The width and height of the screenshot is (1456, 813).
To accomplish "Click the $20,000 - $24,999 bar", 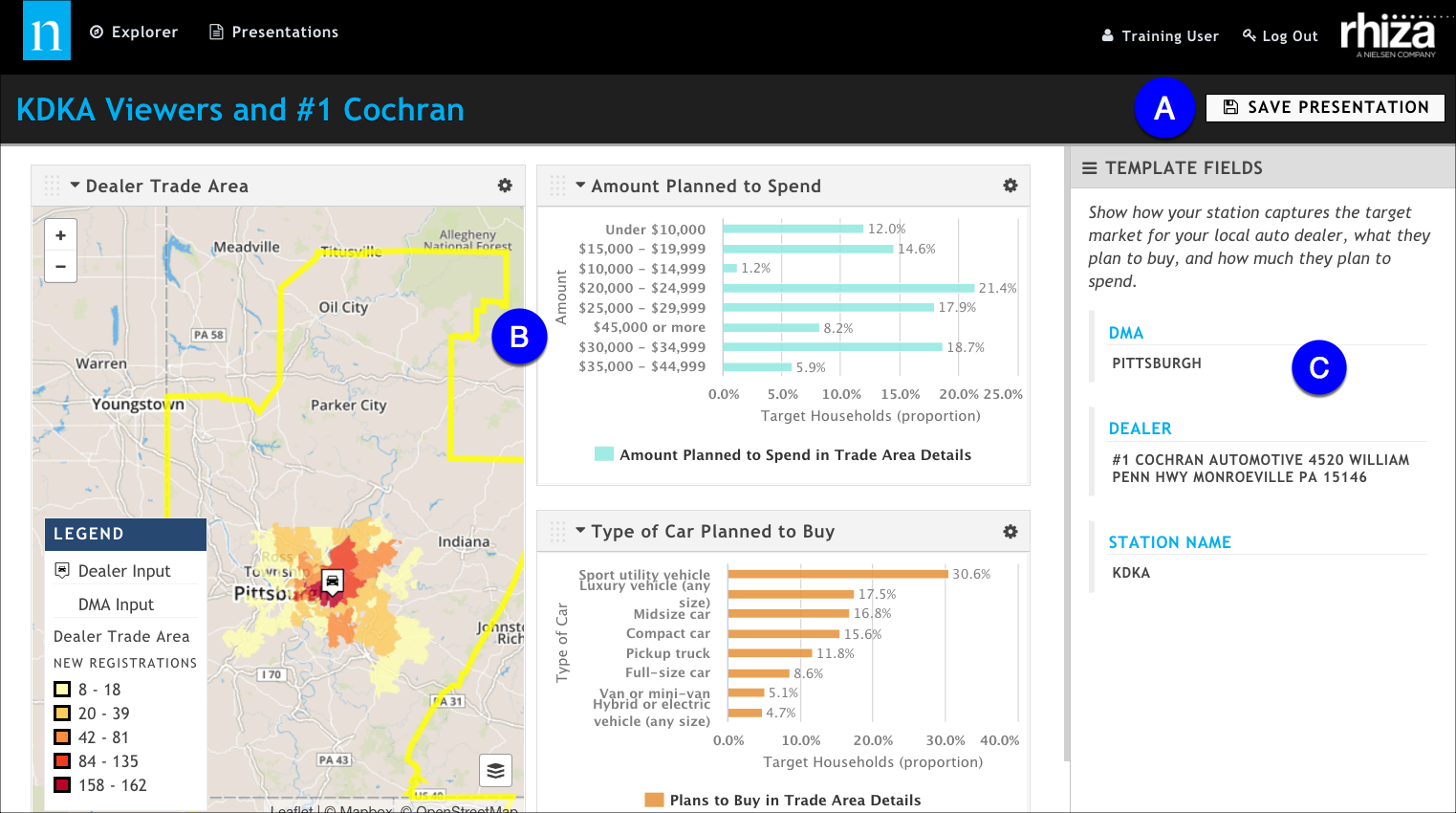I will (849, 288).
